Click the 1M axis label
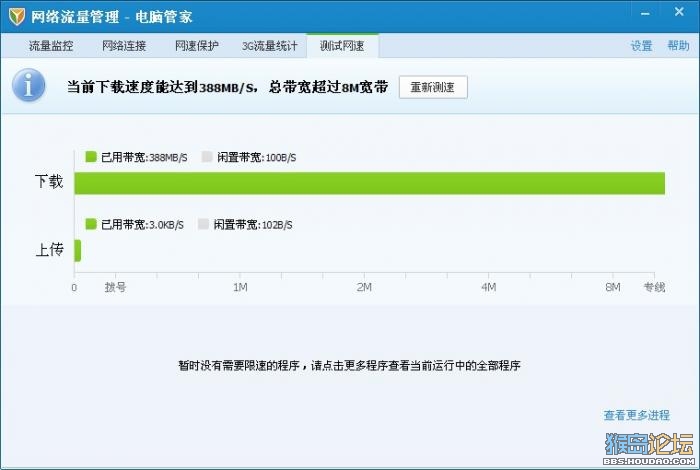The image size is (700, 470). [240, 287]
